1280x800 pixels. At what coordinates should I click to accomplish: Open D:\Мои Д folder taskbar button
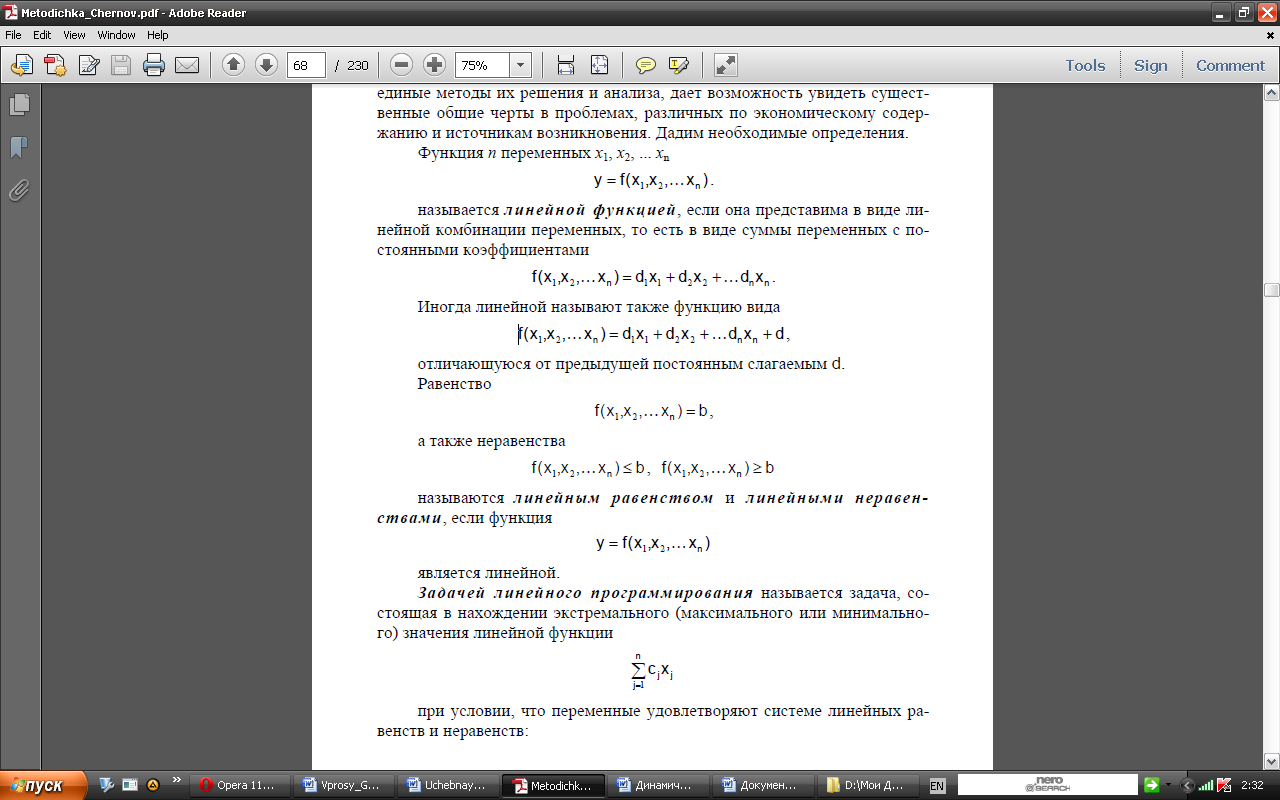pos(867,785)
